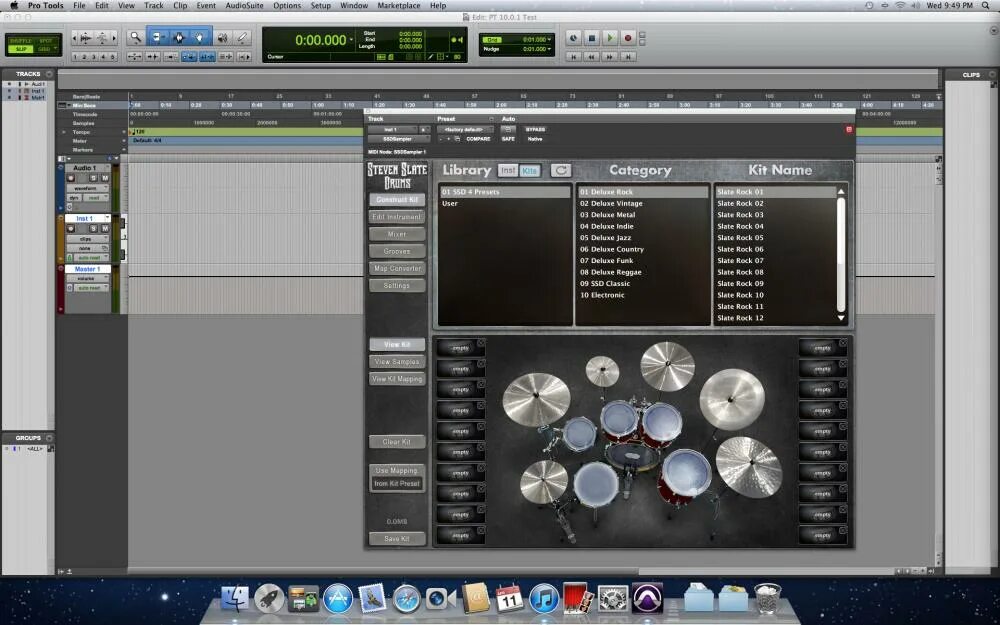1000x625 pixels.
Task: Click Return to Zero transport button
Action: pyautogui.click(x=573, y=57)
